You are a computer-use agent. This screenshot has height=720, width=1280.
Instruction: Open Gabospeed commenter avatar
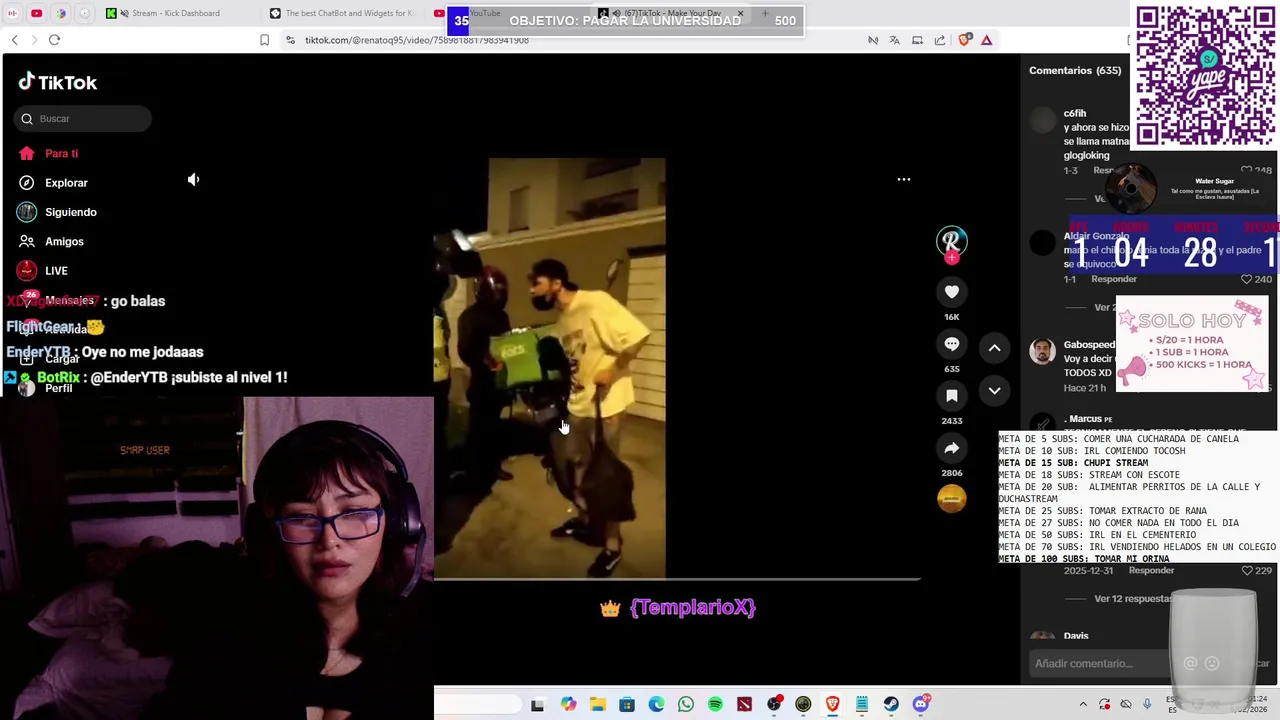point(1043,351)
